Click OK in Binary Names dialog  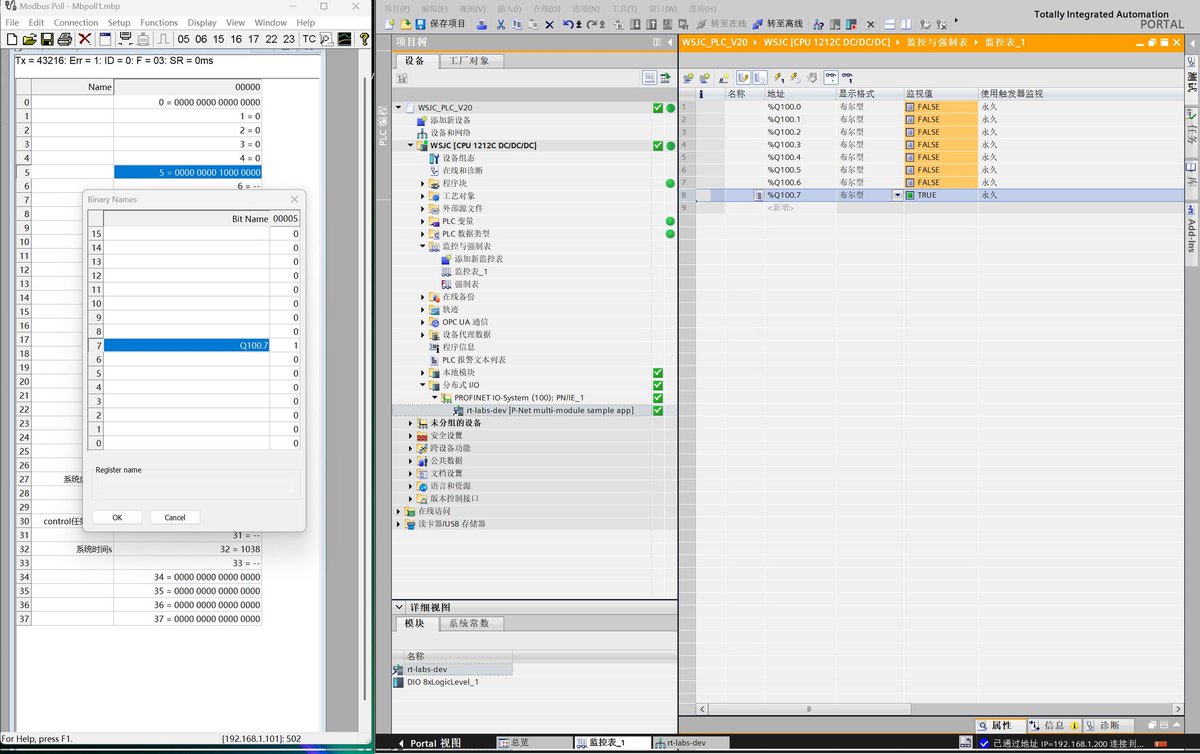pyautogui.click(x=117, y=517)
